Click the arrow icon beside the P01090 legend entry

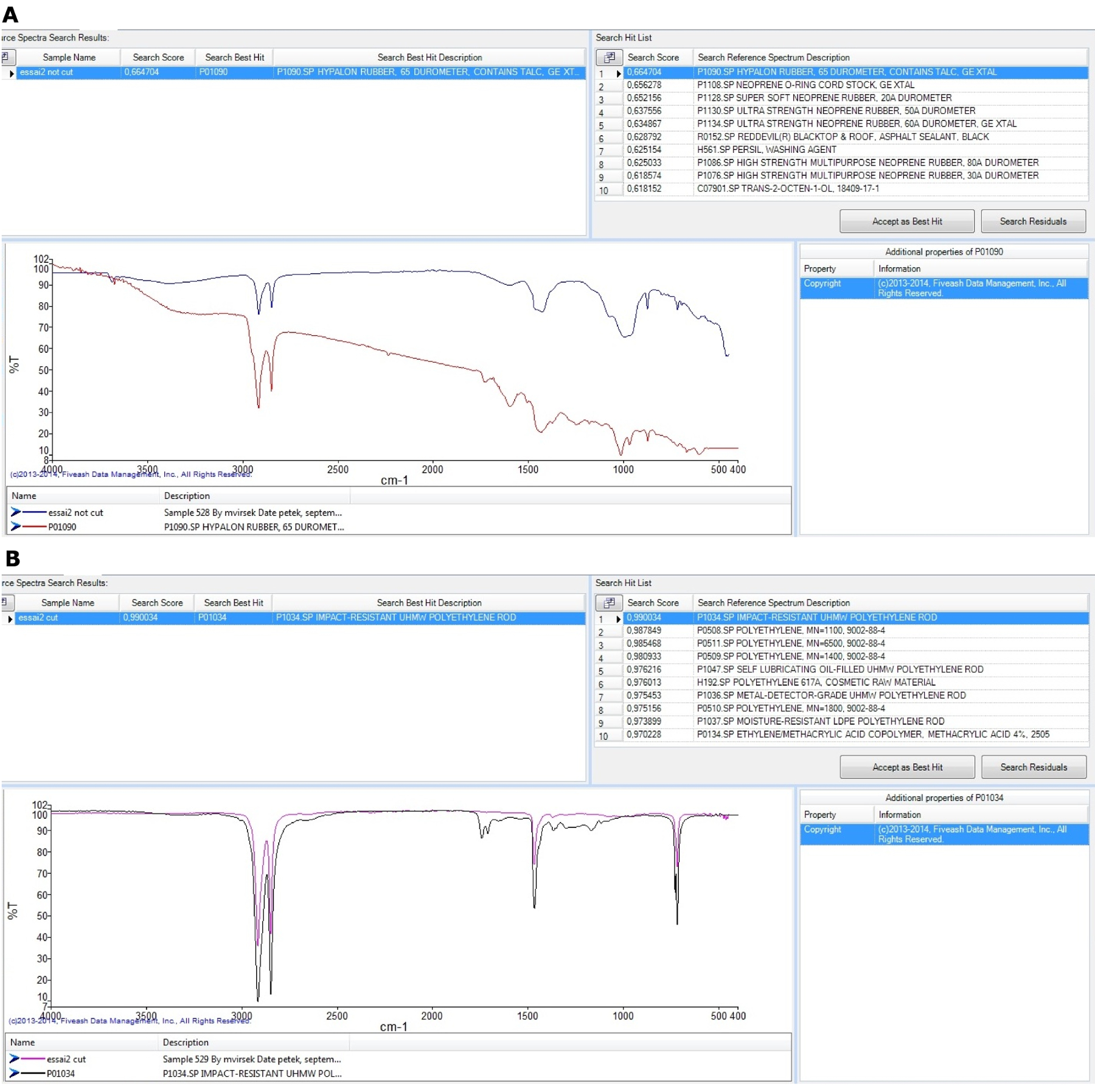16,526
